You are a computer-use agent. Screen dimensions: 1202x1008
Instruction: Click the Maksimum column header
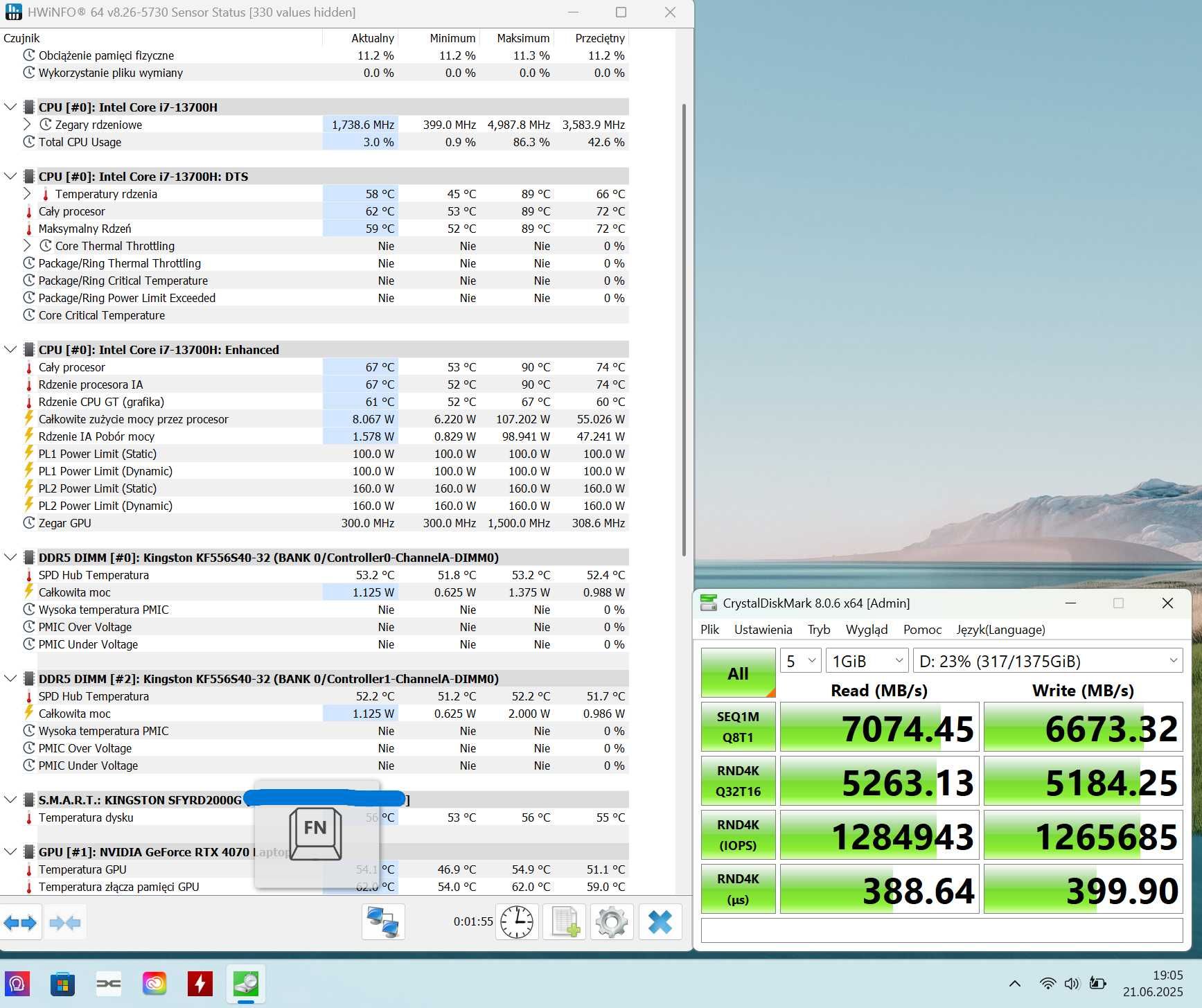(523, 38)
